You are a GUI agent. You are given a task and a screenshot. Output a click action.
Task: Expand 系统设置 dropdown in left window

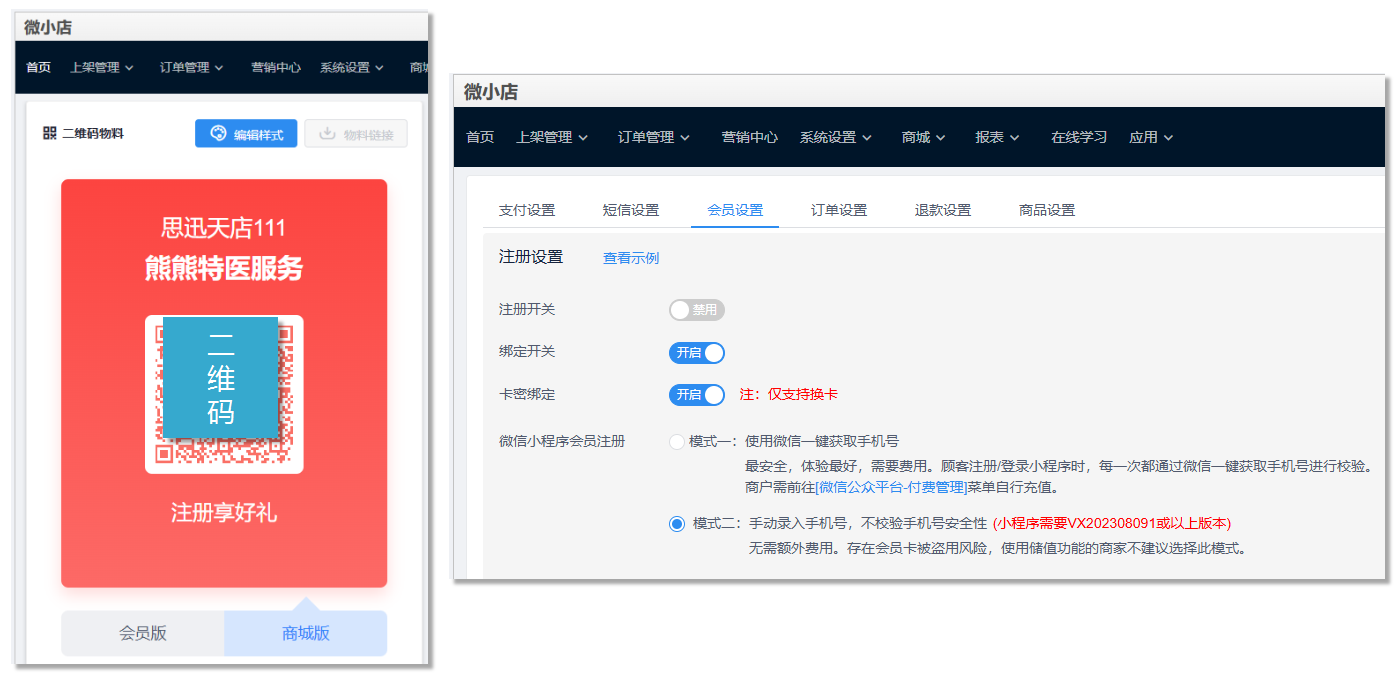tap(352, 68)
